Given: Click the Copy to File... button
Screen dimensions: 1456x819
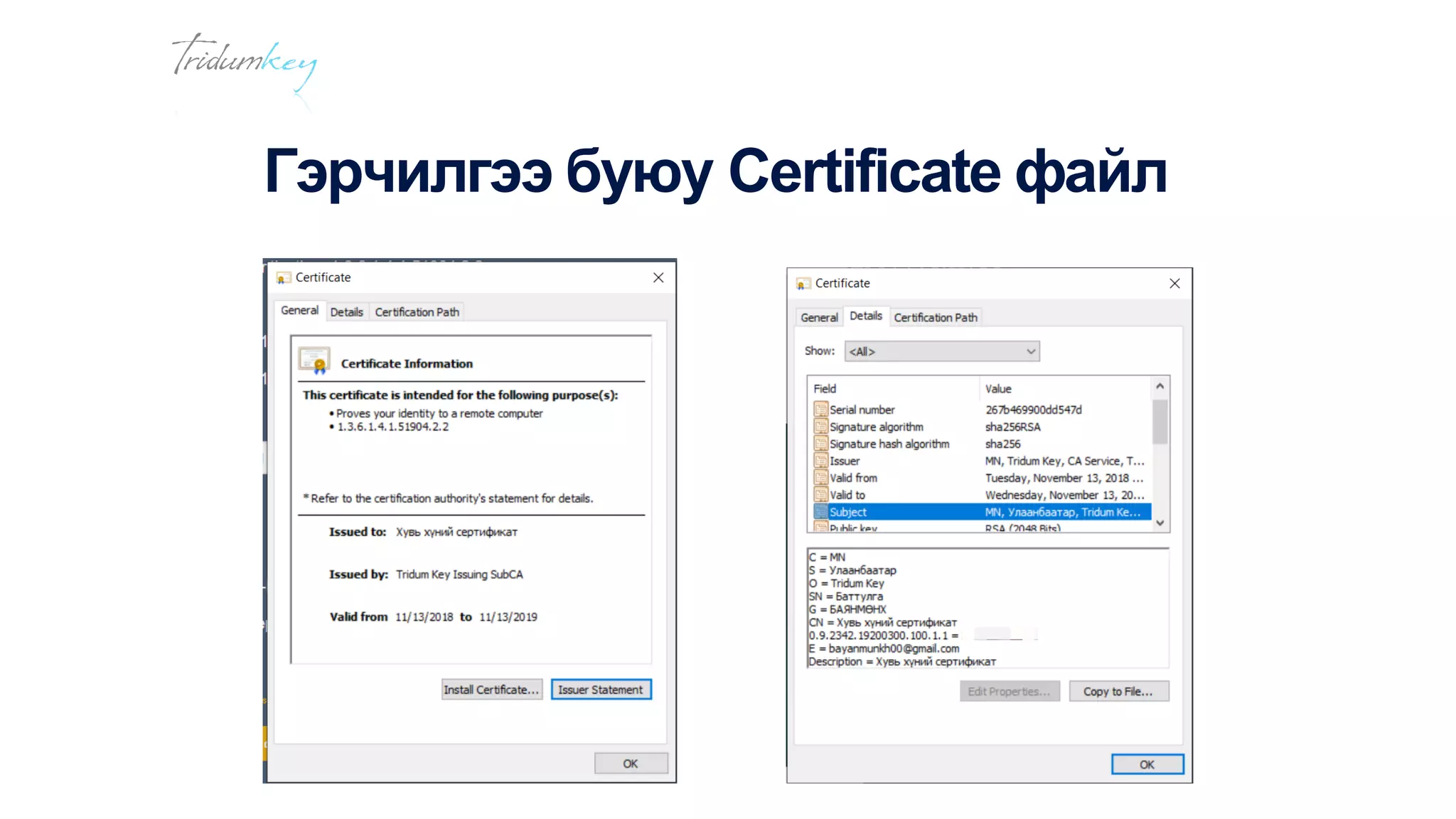Looking at the screenshot, I should [x=1118, y=692].
